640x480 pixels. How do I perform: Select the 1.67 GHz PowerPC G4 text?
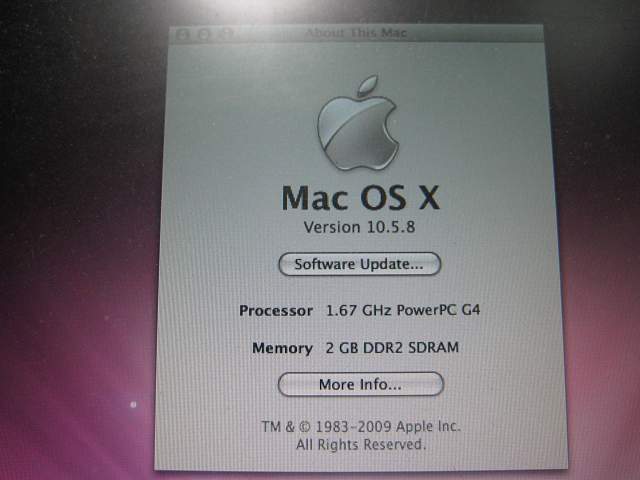click(403, 310)
